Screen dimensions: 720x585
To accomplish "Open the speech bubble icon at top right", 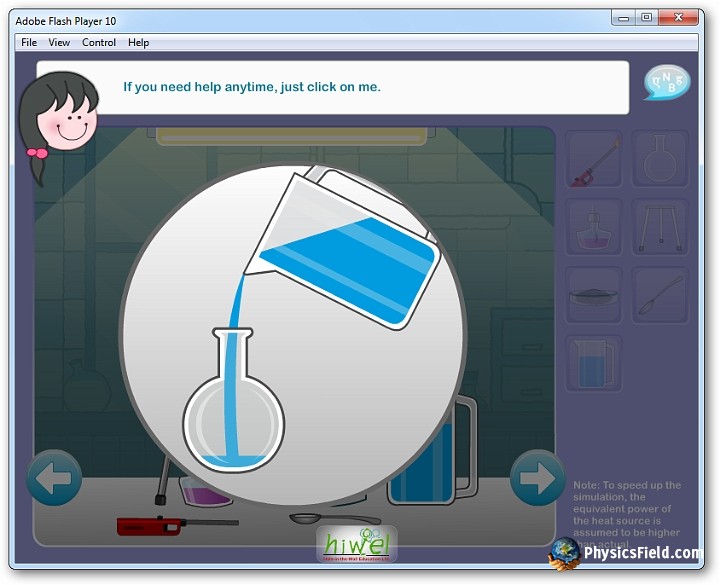I will click(667, 83).
